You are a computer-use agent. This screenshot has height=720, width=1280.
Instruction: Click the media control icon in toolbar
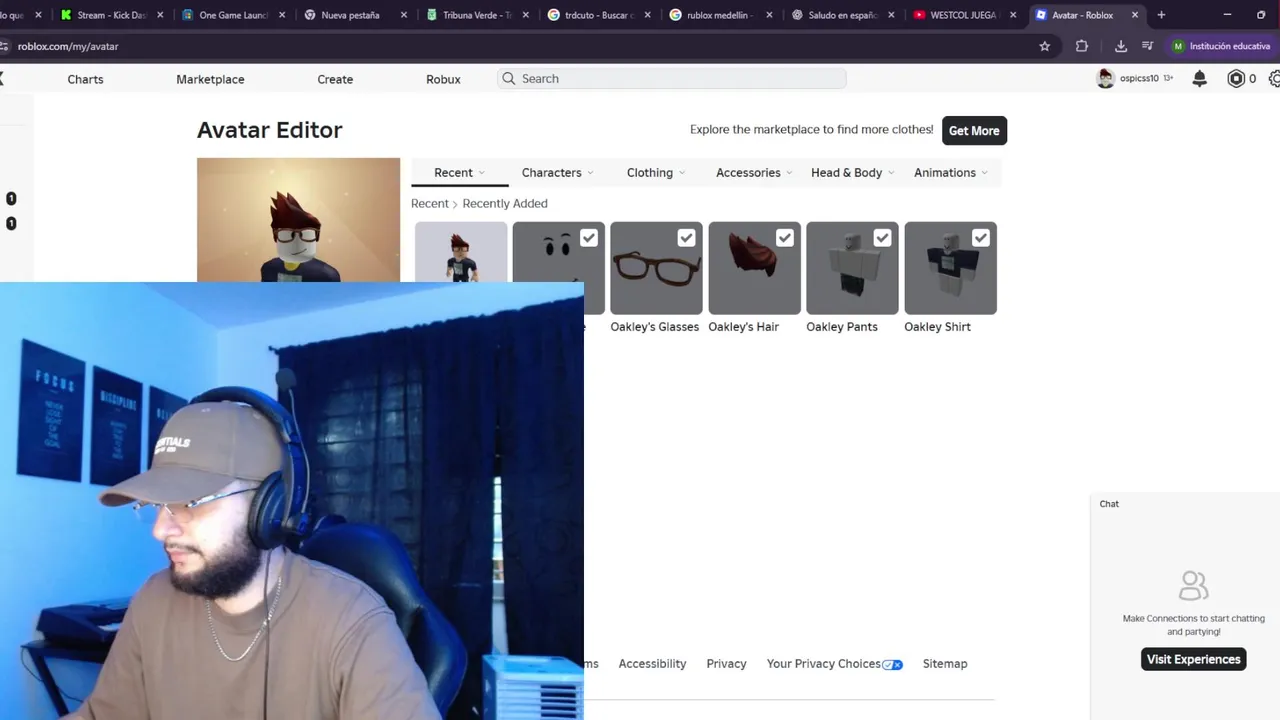[1148, 46]
